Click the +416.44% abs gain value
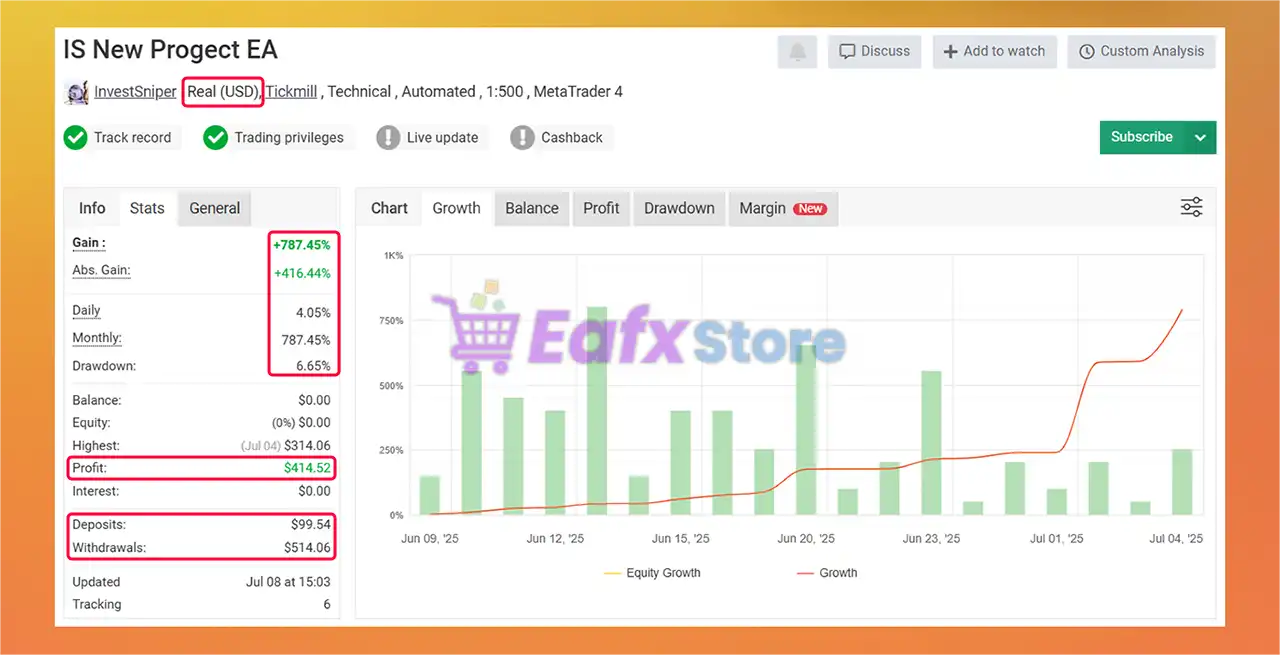This screenshot has width=1280, height=655. tap(301, 273)
